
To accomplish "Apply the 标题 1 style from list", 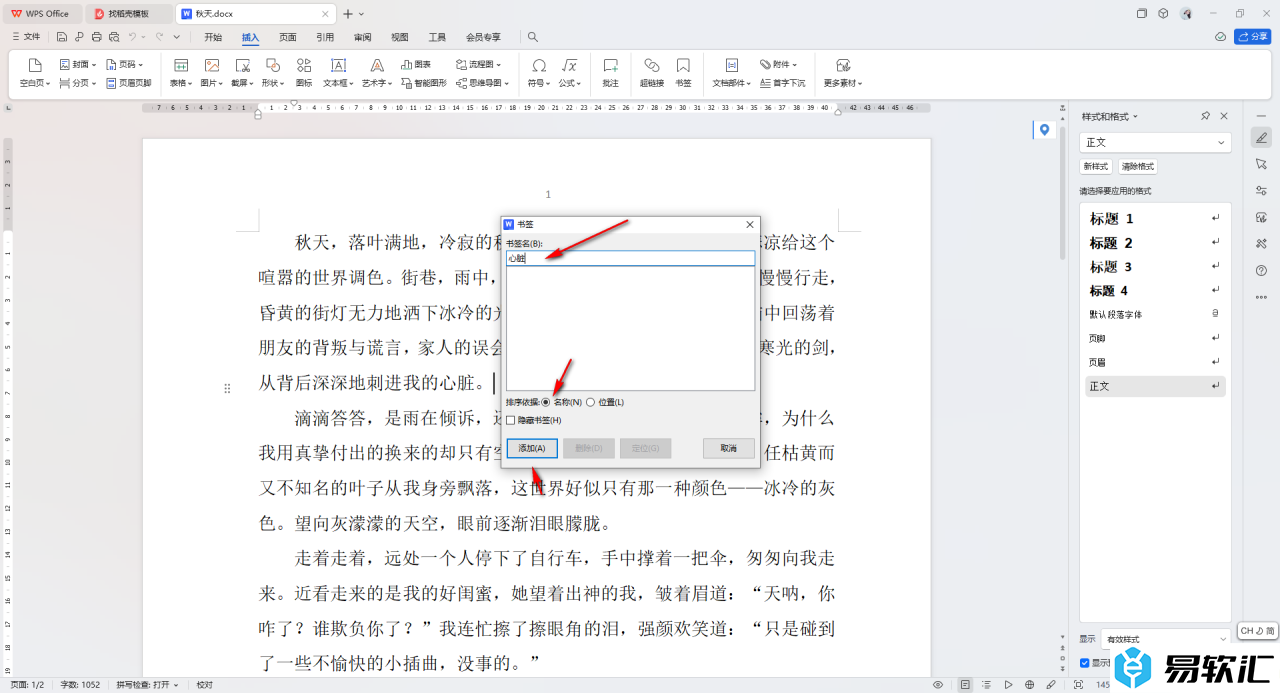I will tap(1155, 218).
